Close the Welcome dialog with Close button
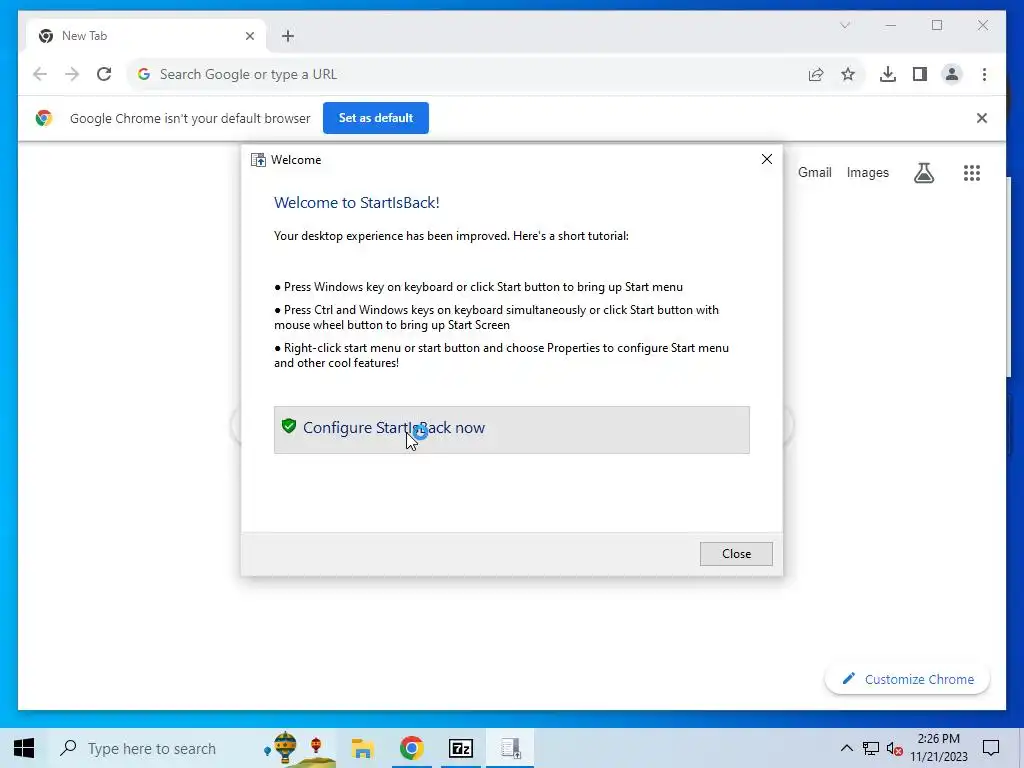This screenshot has height=768, width=1024. pos(736,554)
